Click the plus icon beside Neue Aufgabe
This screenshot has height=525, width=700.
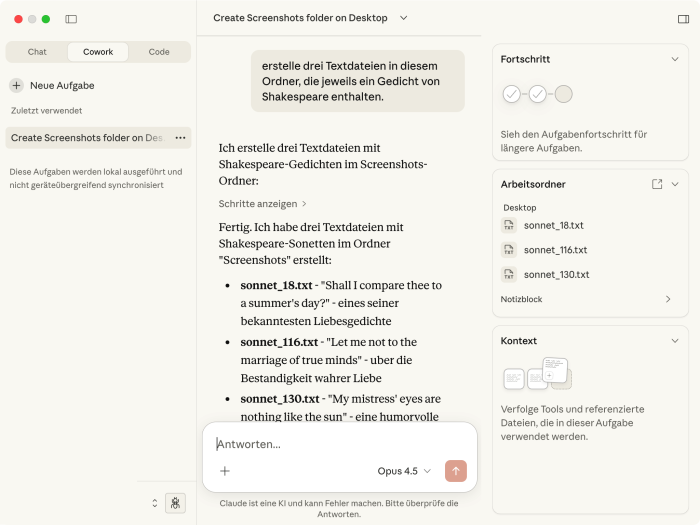[17, 85]
